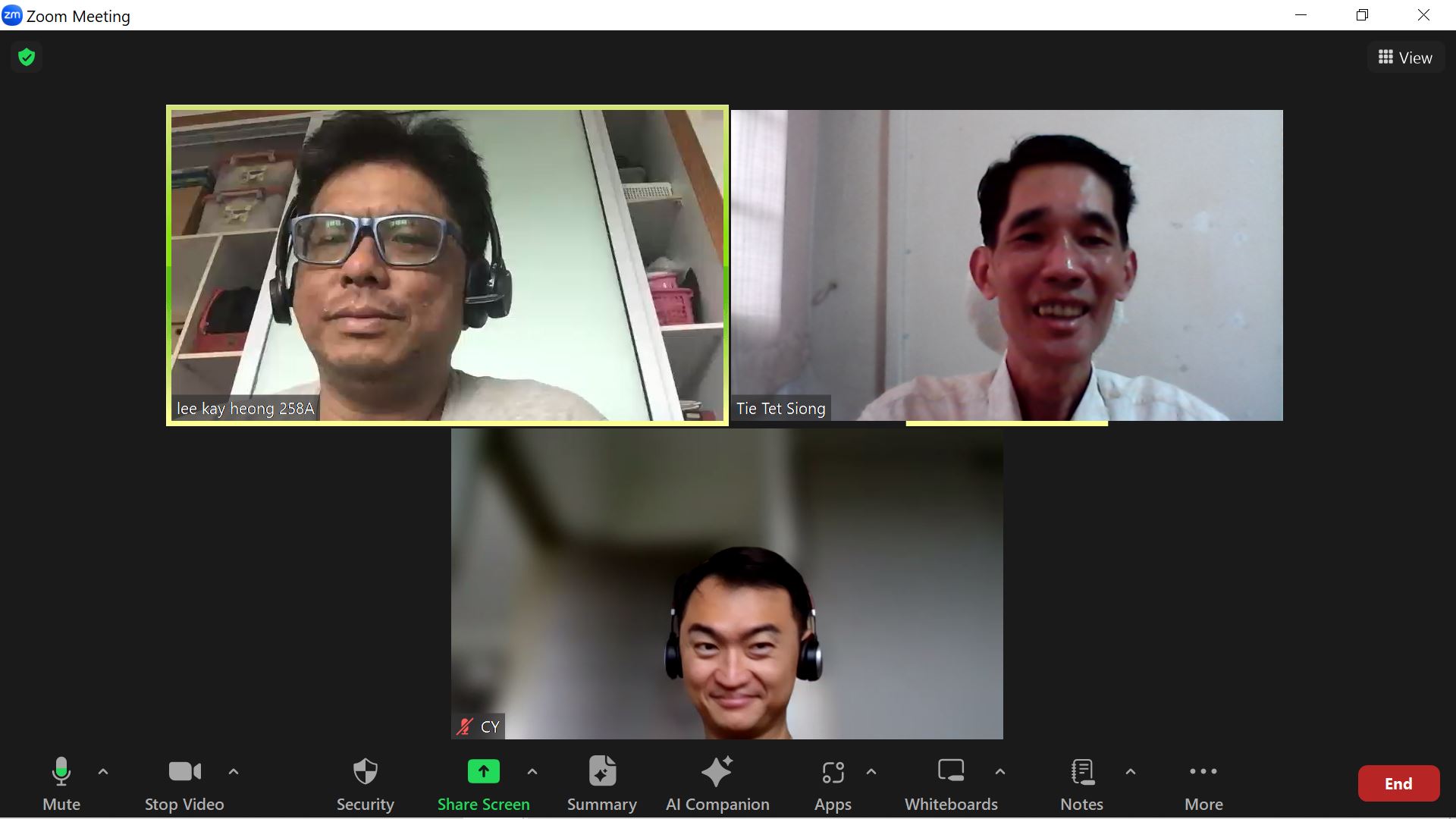Mute the microphone
Viewport: 1456px width, 819px height.
point(61,784)
